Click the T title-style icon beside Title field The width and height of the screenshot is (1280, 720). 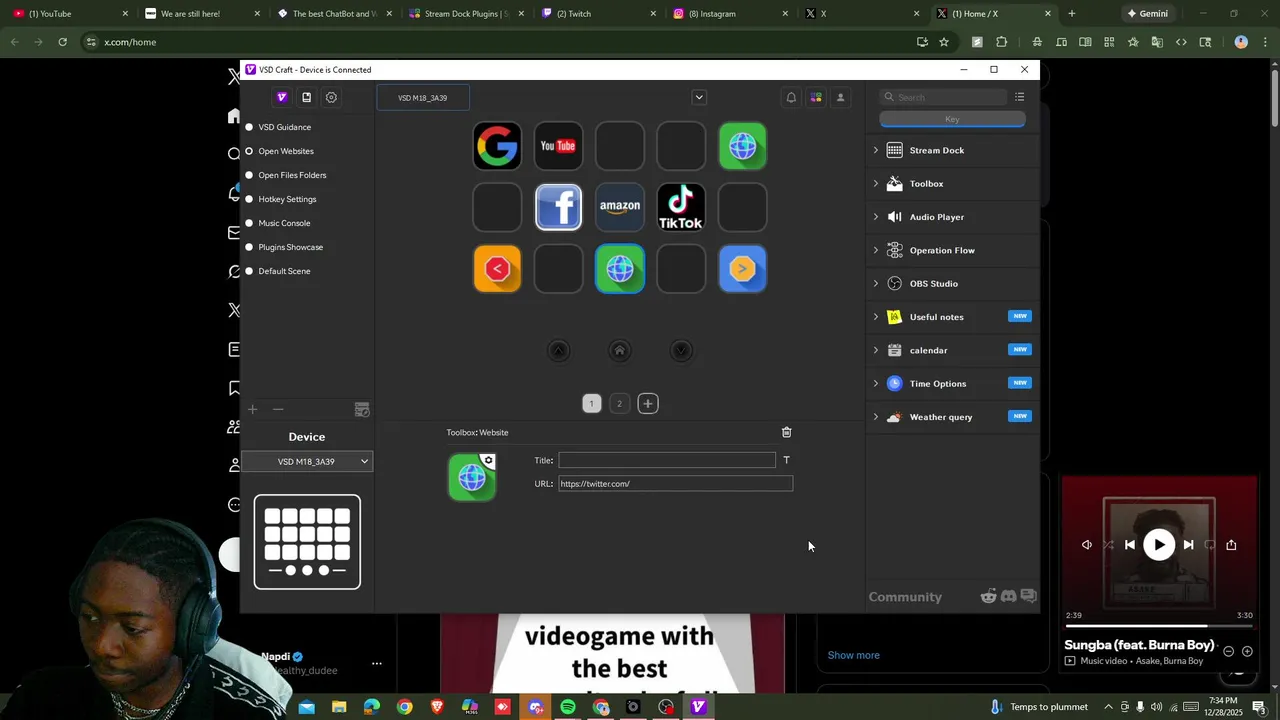(786, 460)
